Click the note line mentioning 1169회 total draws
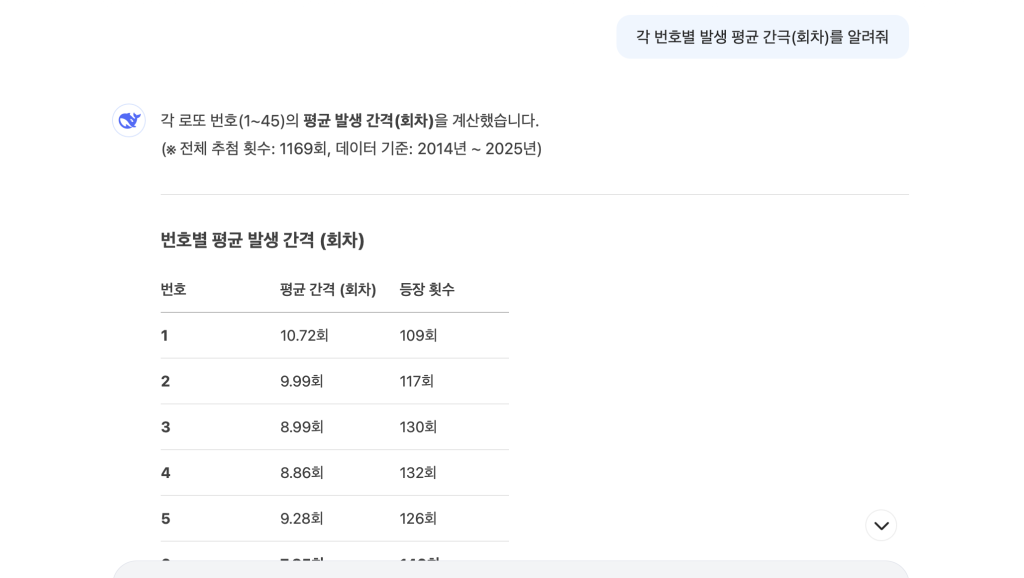The image size is (1024, 578). [x=351, y=149]
